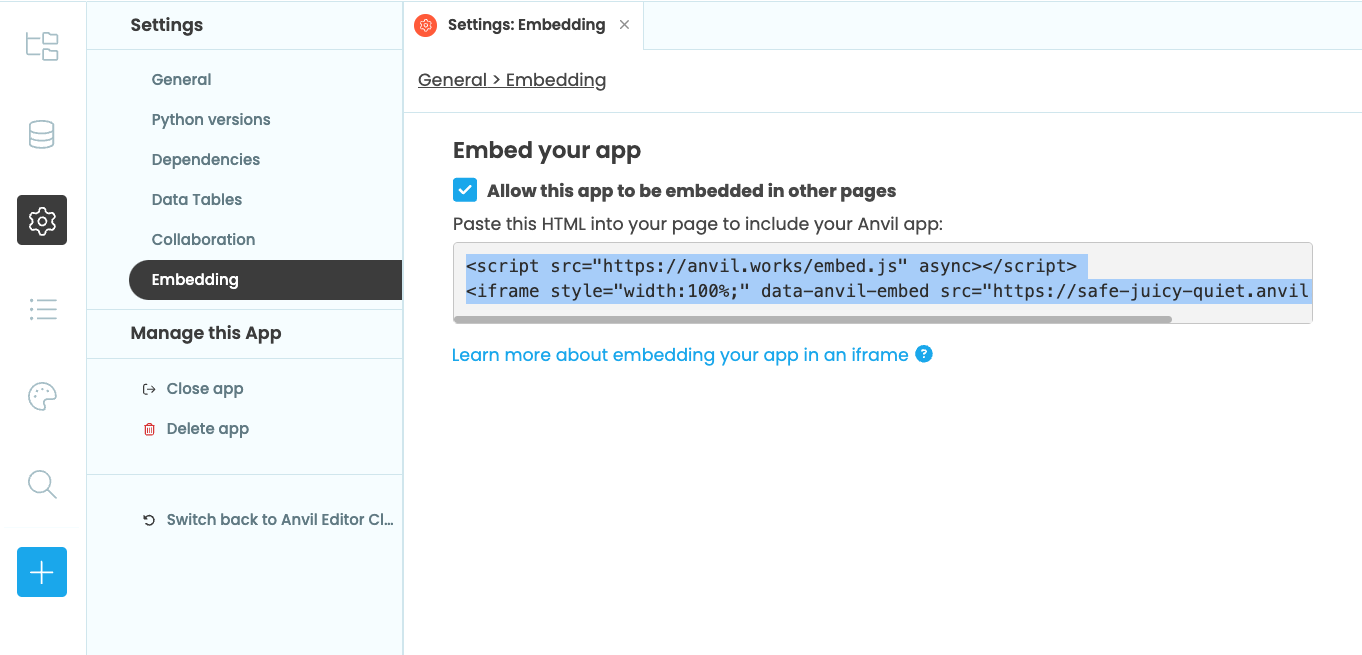Open the Python versions settings section
Viewport: 1362px width, 655px height.
[x=210, y=119]
